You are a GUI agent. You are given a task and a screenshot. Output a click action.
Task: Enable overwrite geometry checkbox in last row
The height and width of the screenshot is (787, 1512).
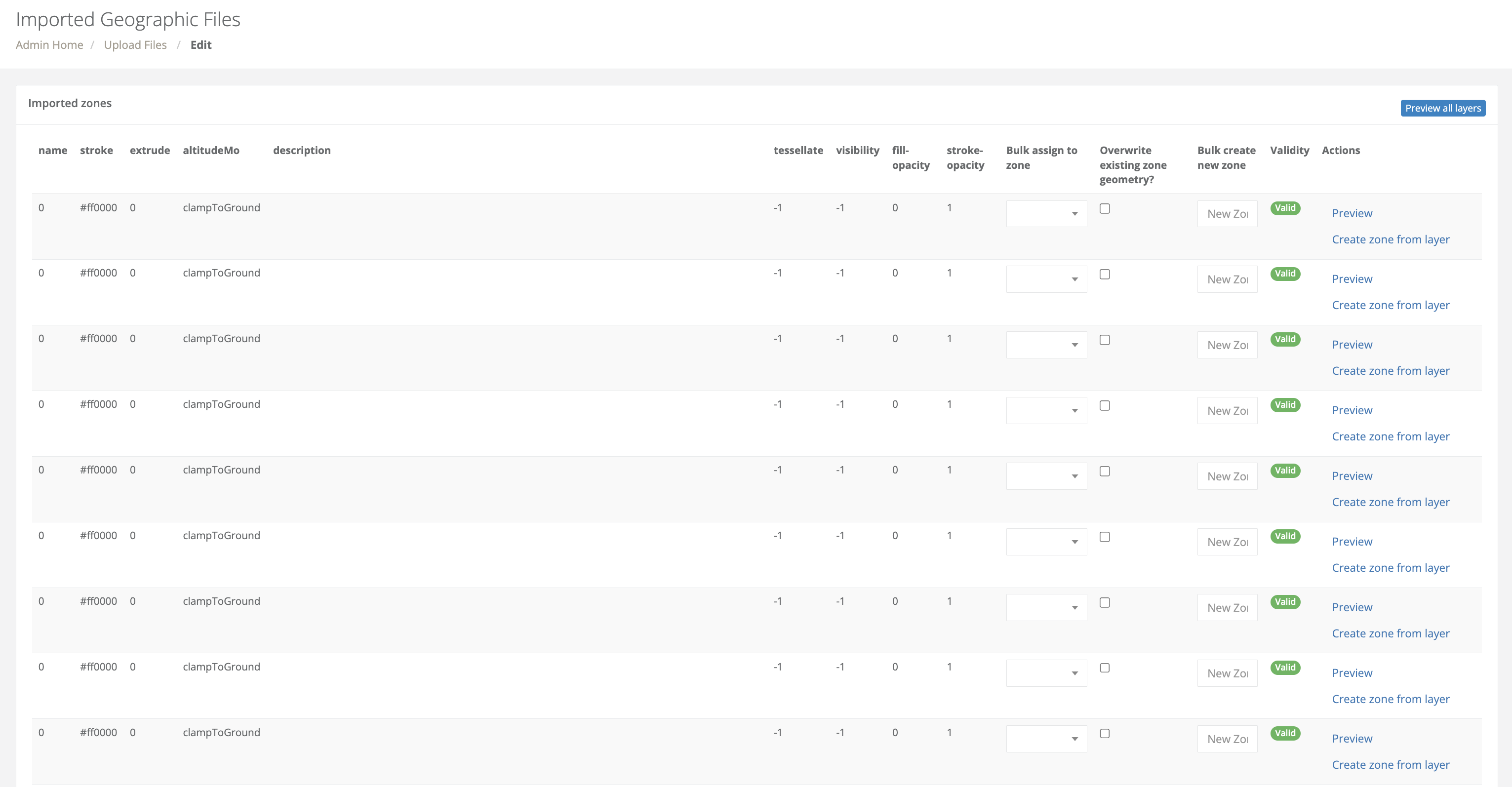[x=1105, y=733]
